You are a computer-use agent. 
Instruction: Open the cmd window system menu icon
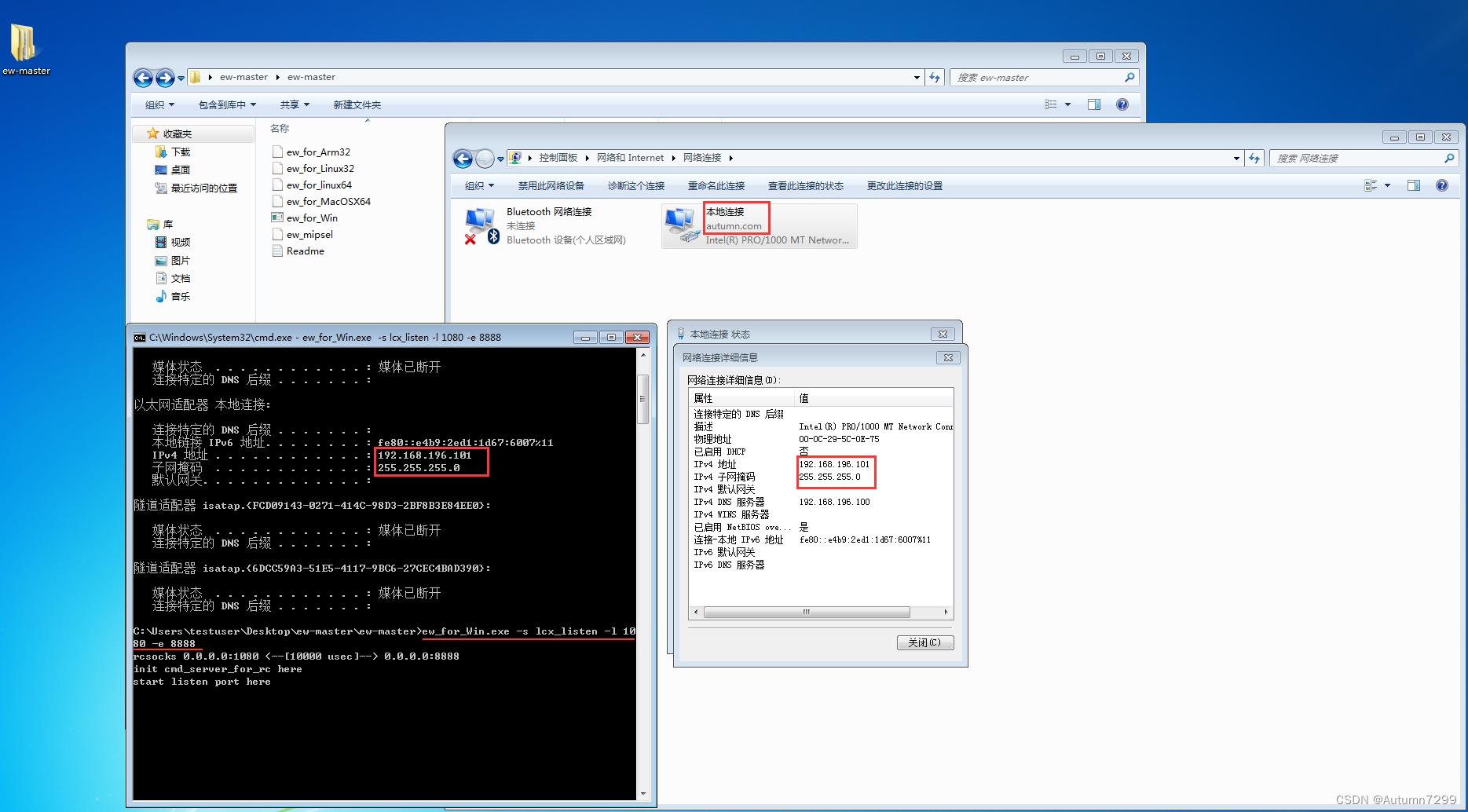pyautogui.click(x=139, y=338)
